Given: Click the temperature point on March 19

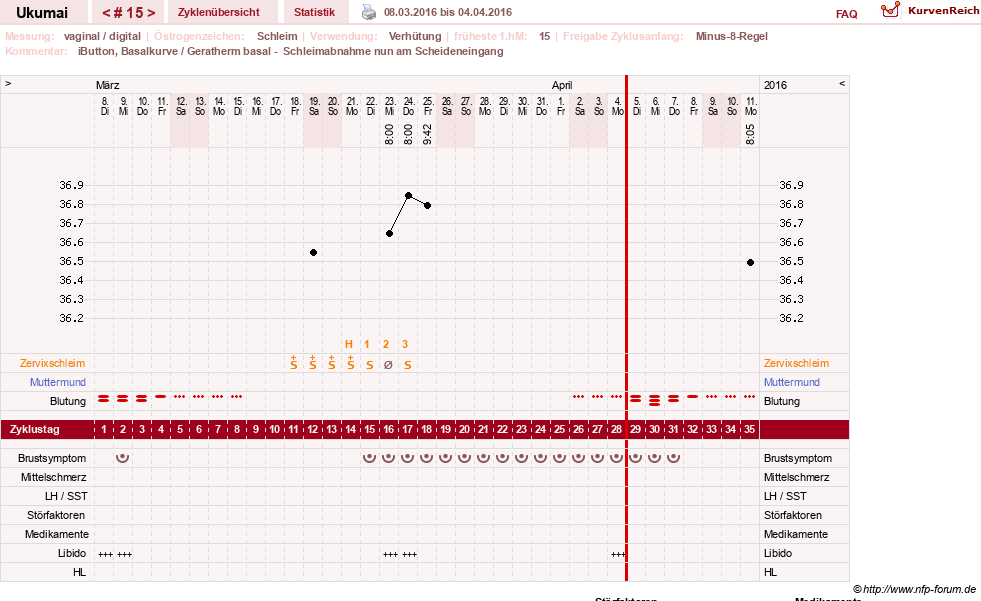Looking at the screenshot, I should coord(313,253).
